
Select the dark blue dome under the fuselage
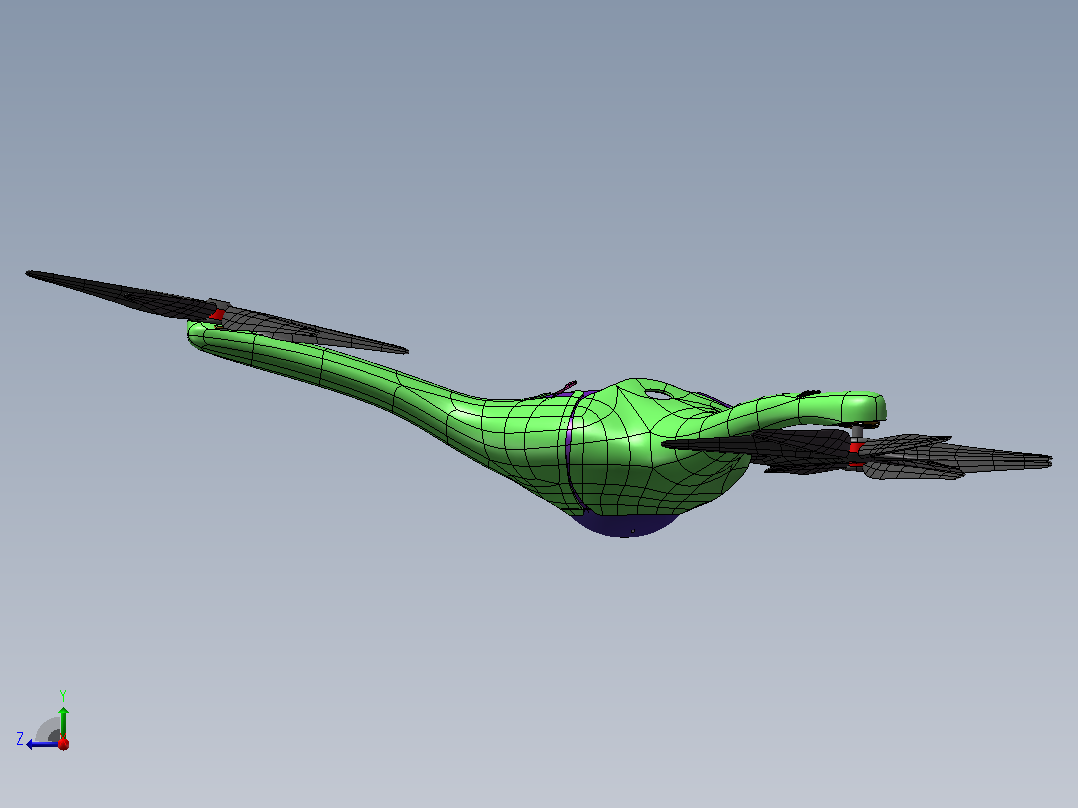point(624,525)
